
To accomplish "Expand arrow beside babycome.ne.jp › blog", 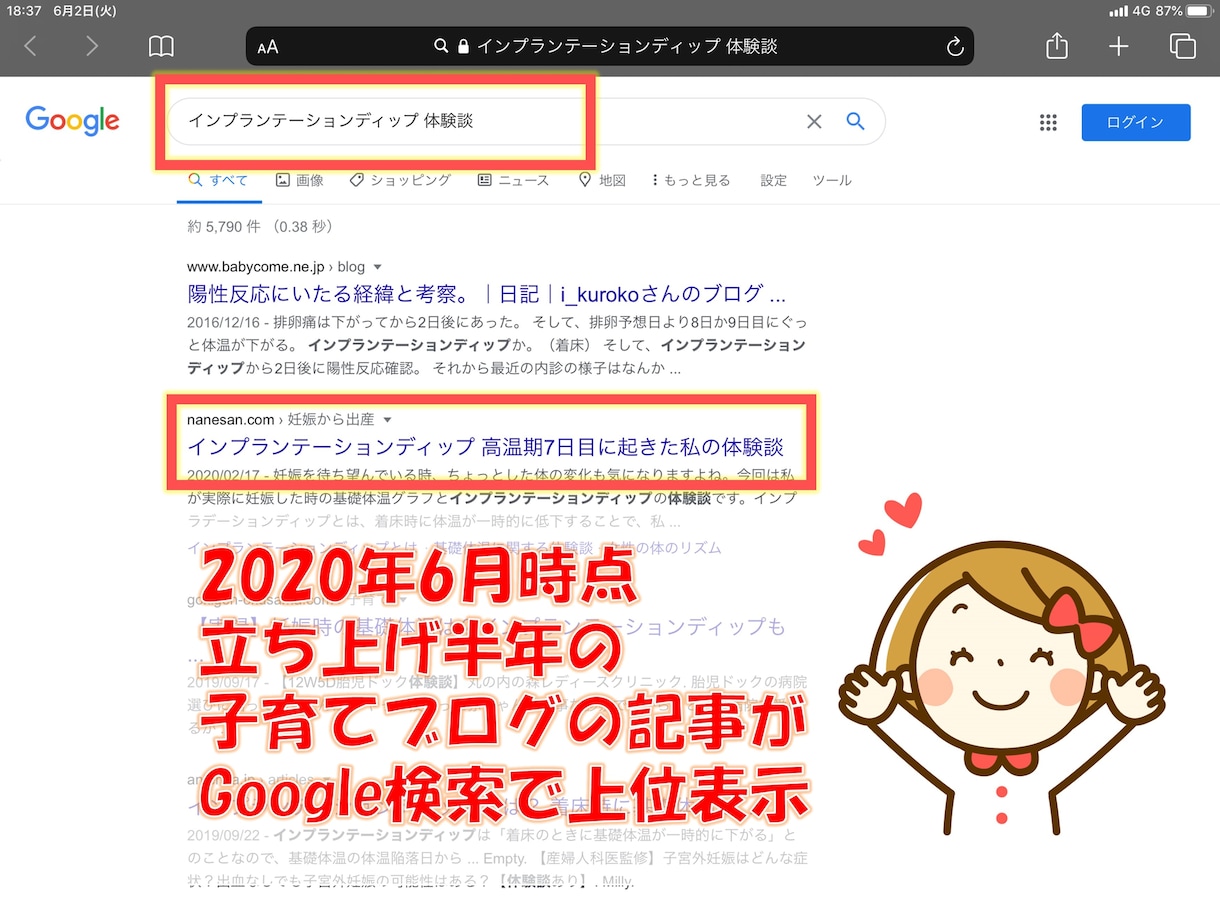I will (x=377, y=267).
